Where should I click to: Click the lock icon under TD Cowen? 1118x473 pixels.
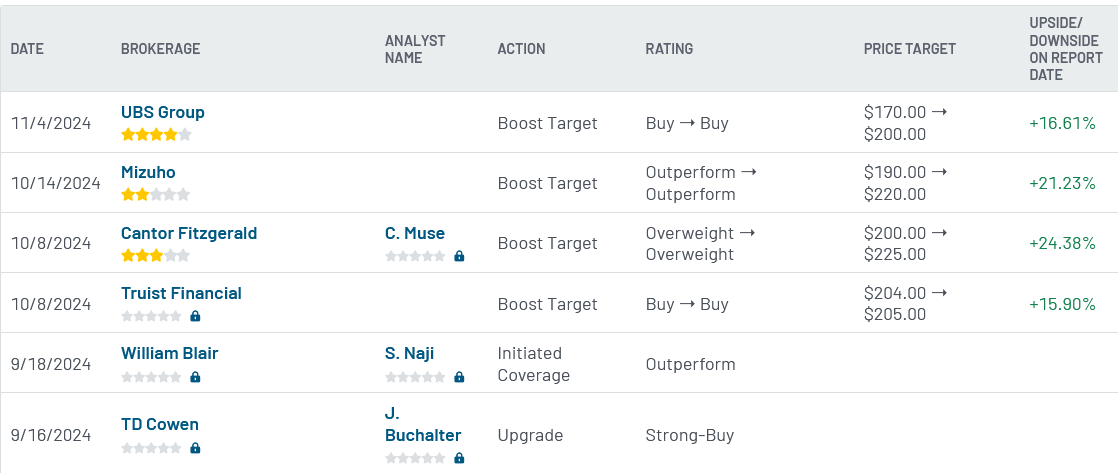(x=195, y=448)
